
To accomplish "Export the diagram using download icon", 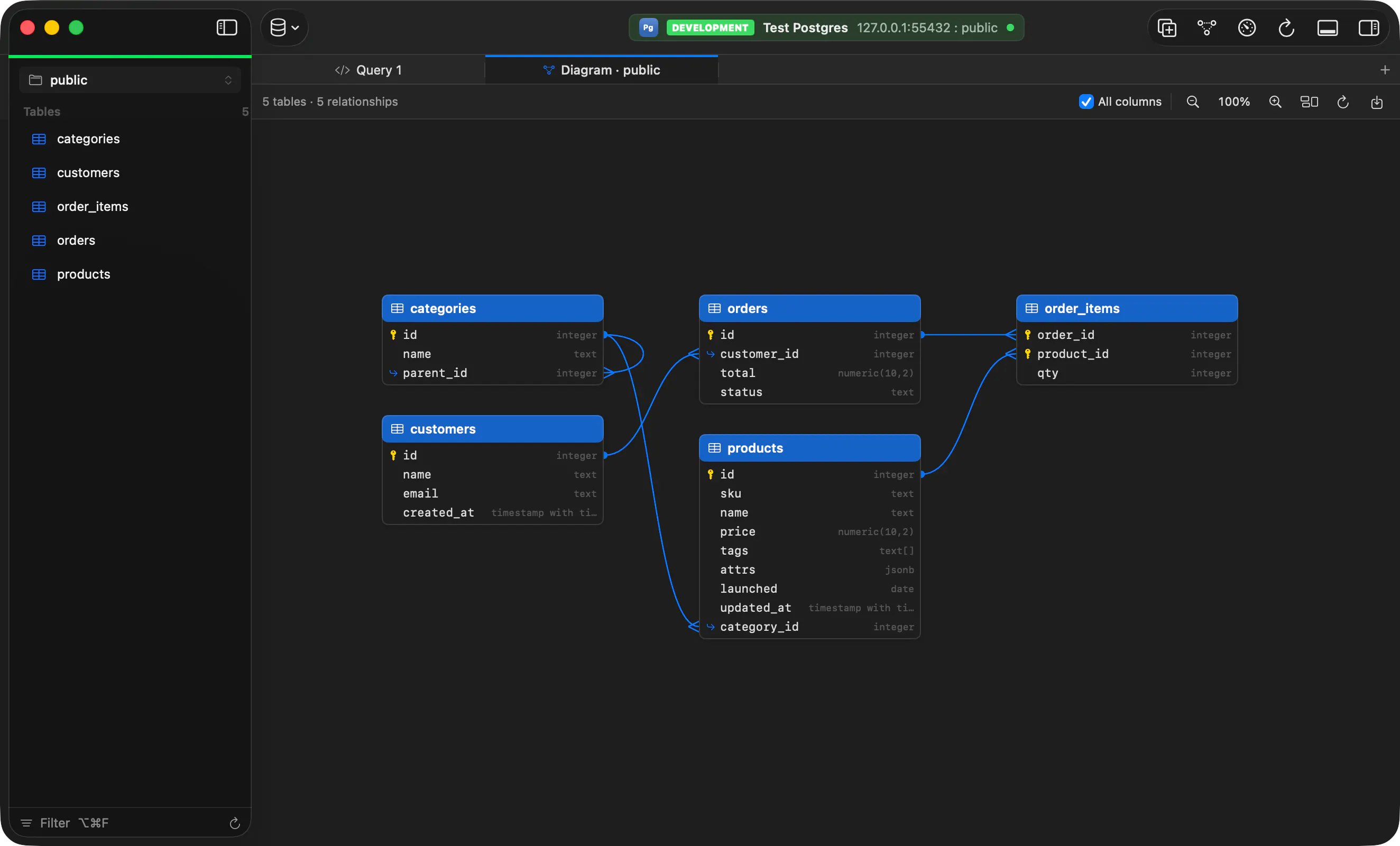I will click(x=1377, y=102).
